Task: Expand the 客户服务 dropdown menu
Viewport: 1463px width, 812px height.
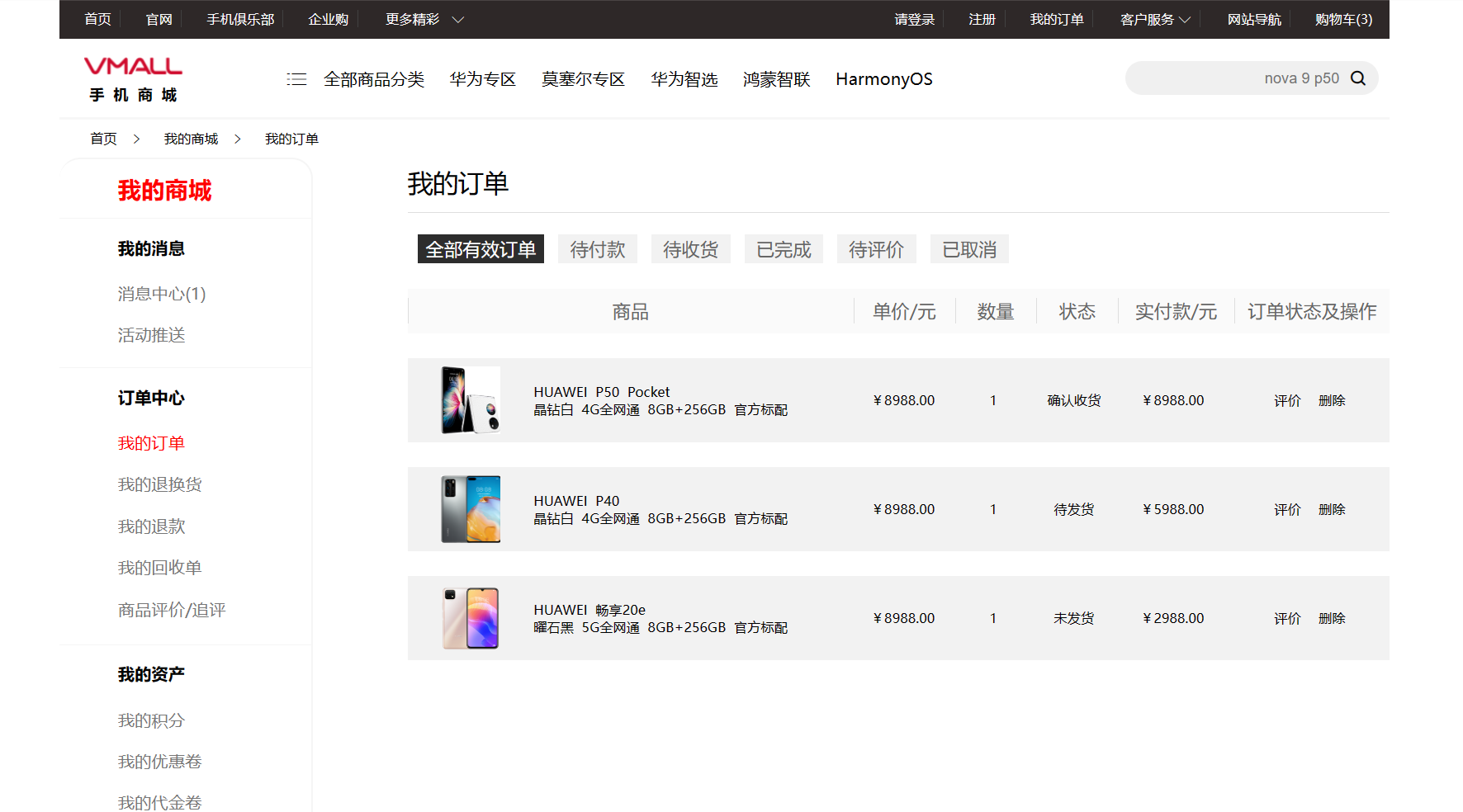Action: pos(1154,19)
